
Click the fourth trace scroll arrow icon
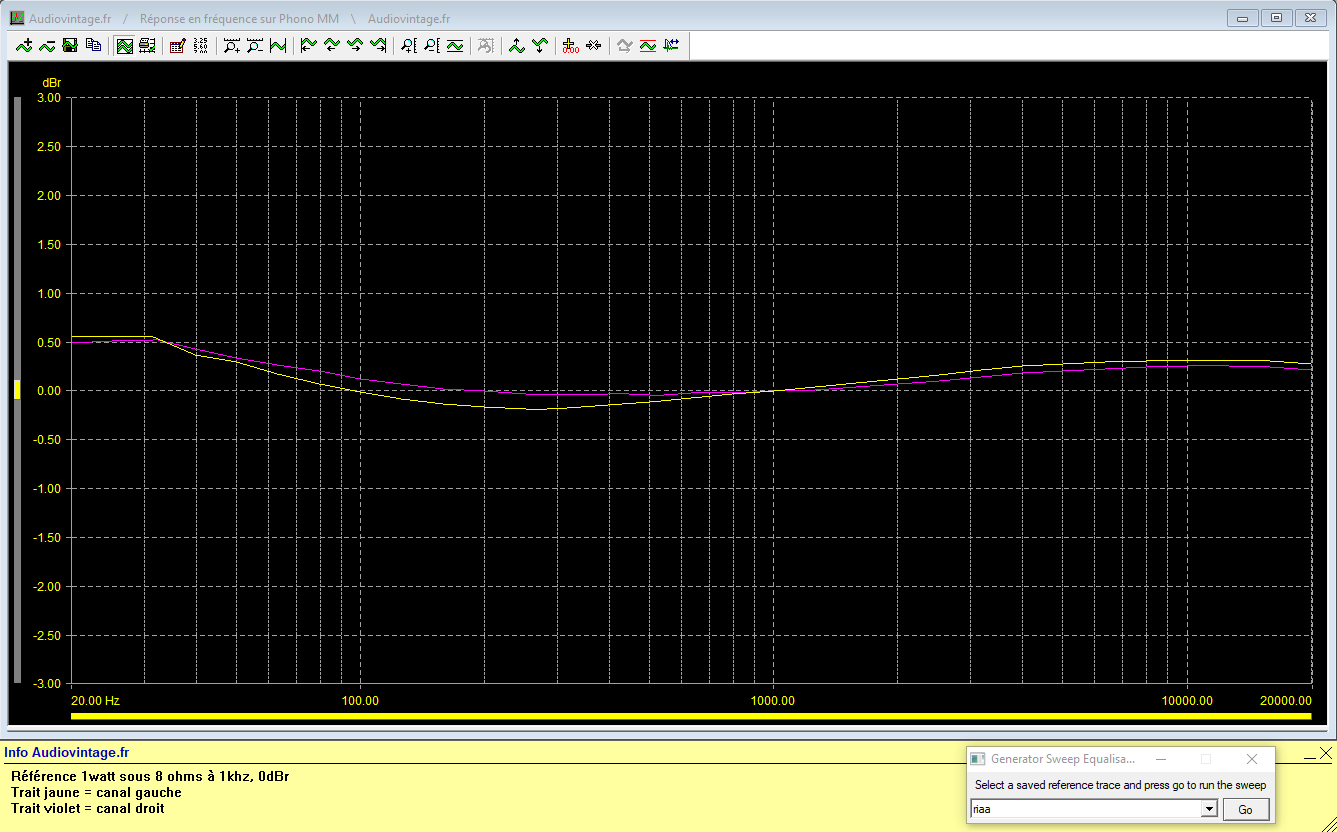(378, 45)
